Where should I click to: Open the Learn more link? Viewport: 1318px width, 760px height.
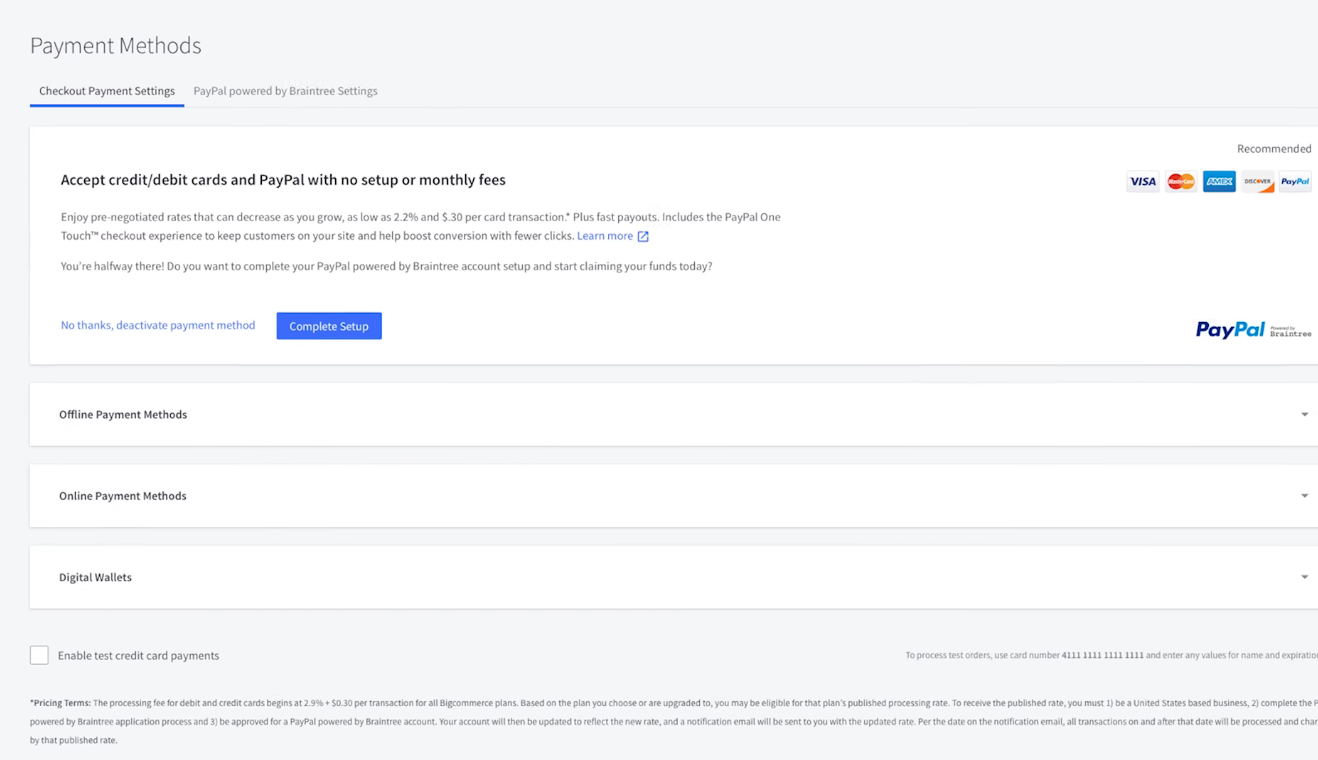604,236
